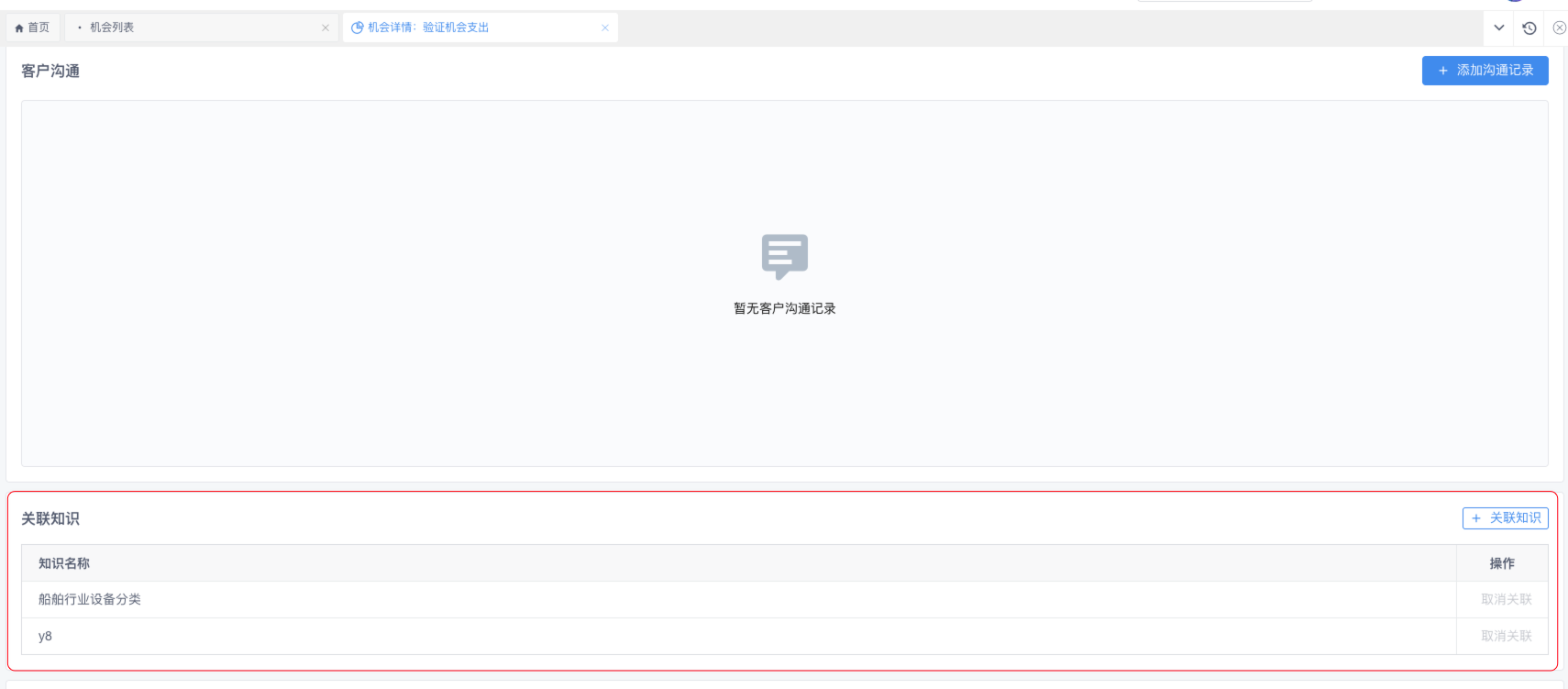This screenshot has height=689, width=1568.
Task: Click the empty chat message icon
Action: point(784,256)
